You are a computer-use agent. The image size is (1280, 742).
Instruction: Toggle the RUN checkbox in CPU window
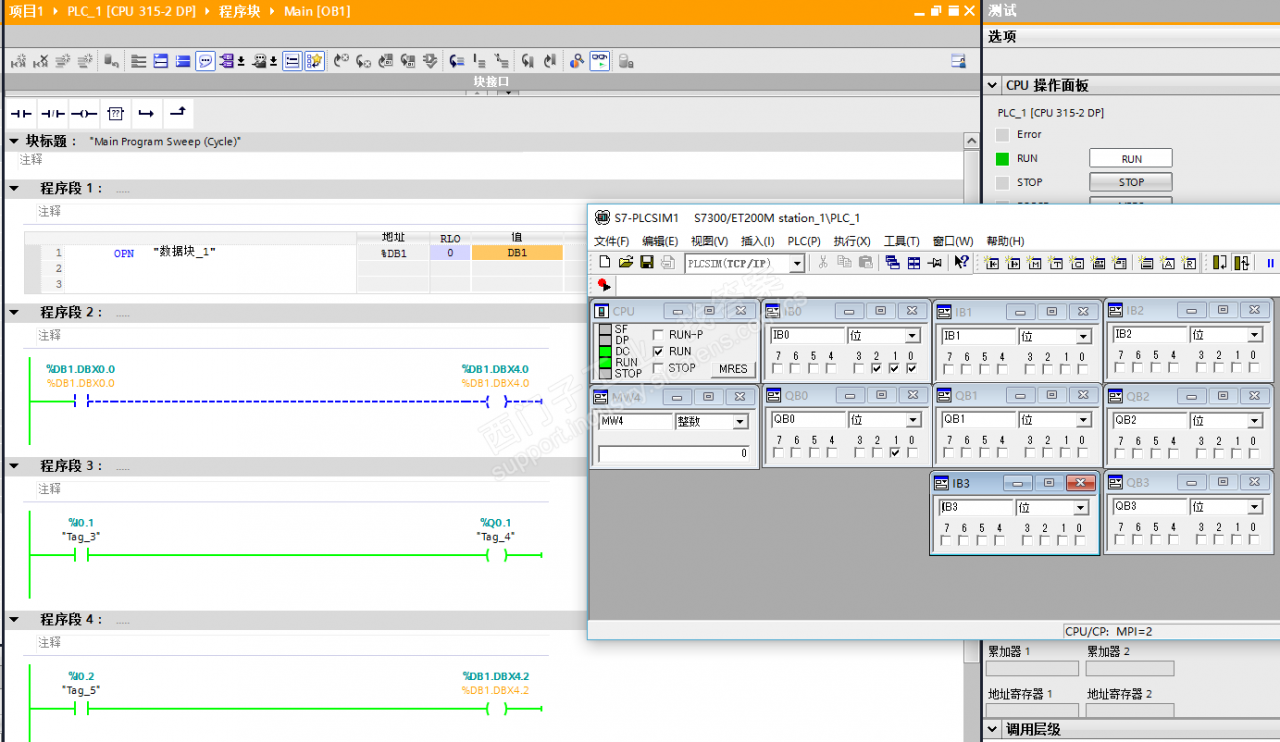click(x=658, y=352)
